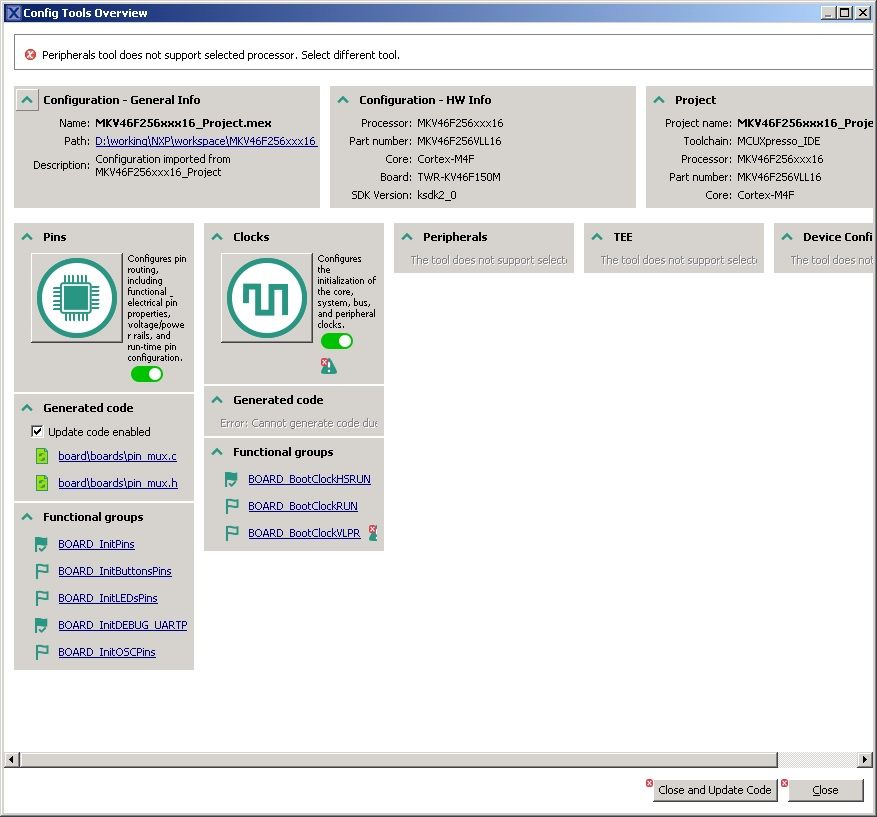Open board\boards\pin_mux.c link

[117, 456]
